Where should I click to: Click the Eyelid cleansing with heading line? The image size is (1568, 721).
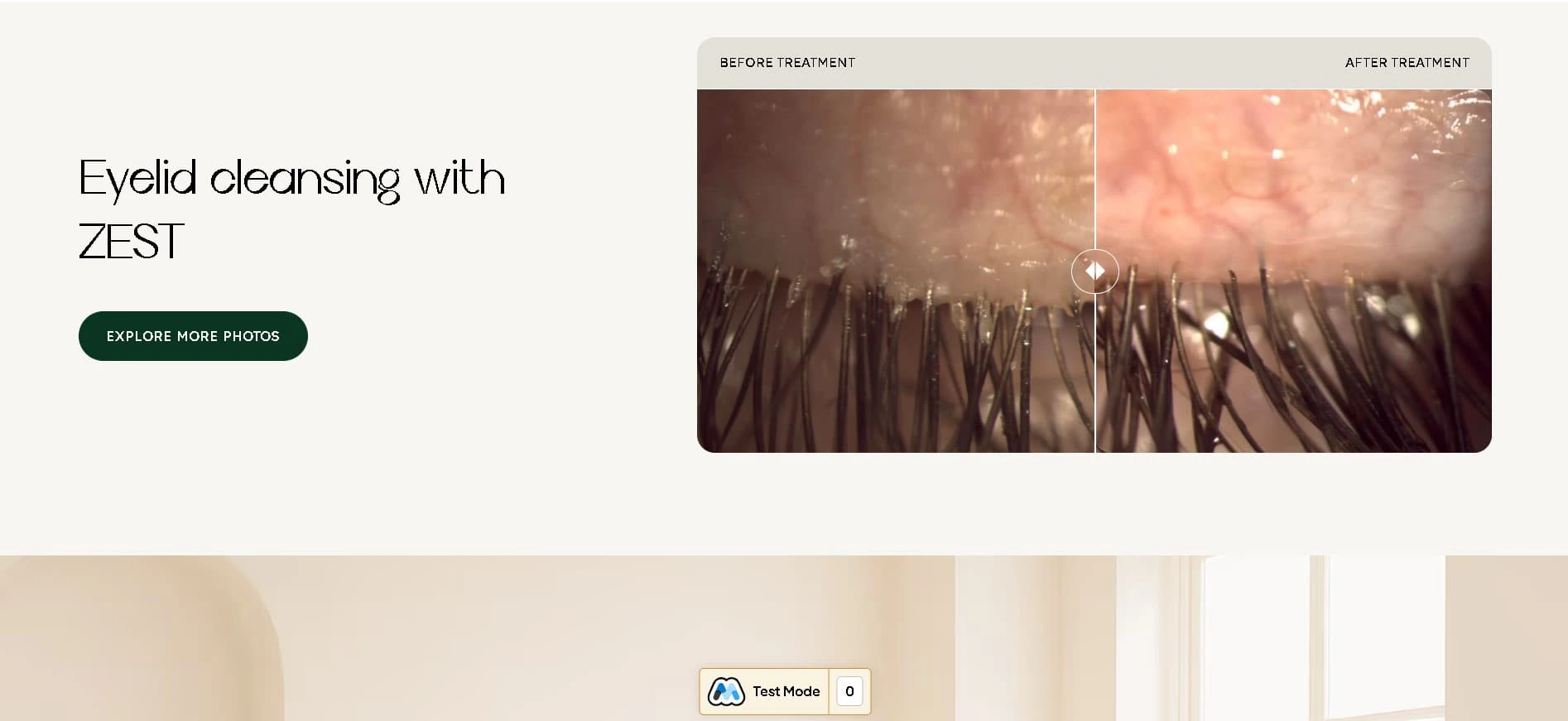tap(292, 180)
